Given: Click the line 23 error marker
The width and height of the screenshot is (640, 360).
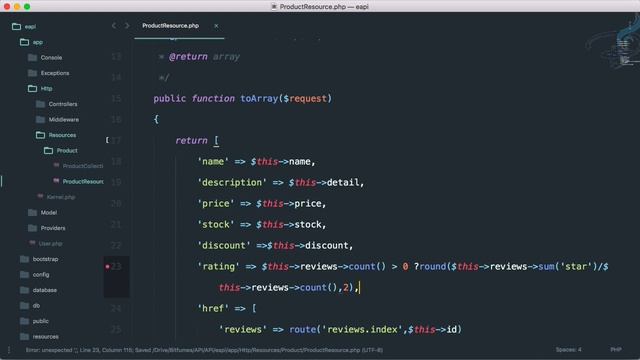Looking at the screenshot, I should [107, 267].
